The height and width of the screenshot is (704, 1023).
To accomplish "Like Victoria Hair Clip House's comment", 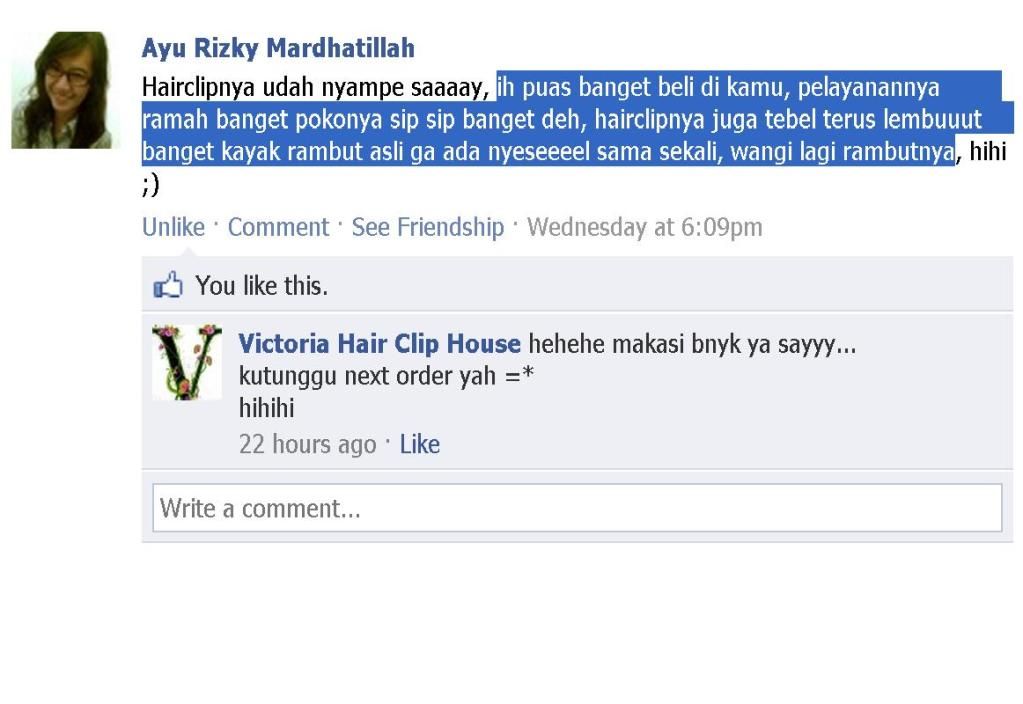I will coord(420,444).
